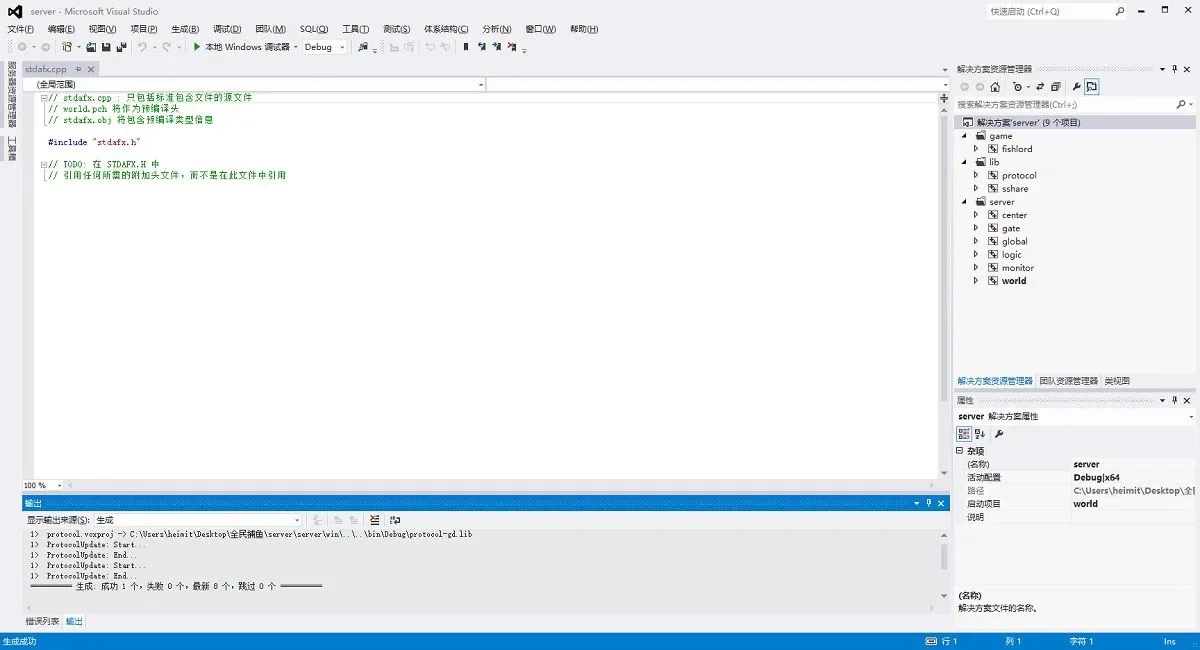Click Collapse All icon in Solution Explorer
The height and width of the screenshot is (650, 1200).
(1055, 87)
